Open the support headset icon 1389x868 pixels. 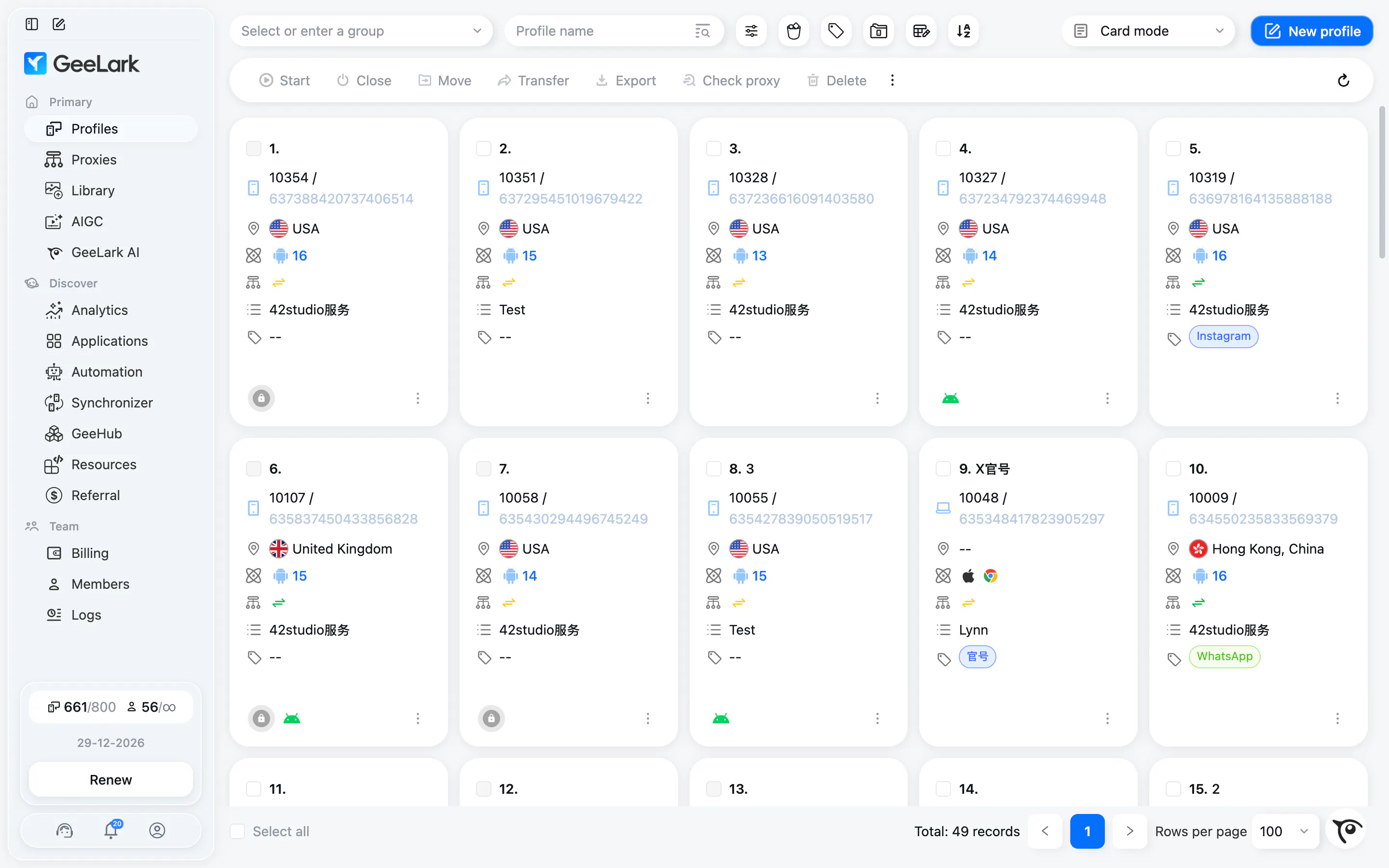[65, 830]
